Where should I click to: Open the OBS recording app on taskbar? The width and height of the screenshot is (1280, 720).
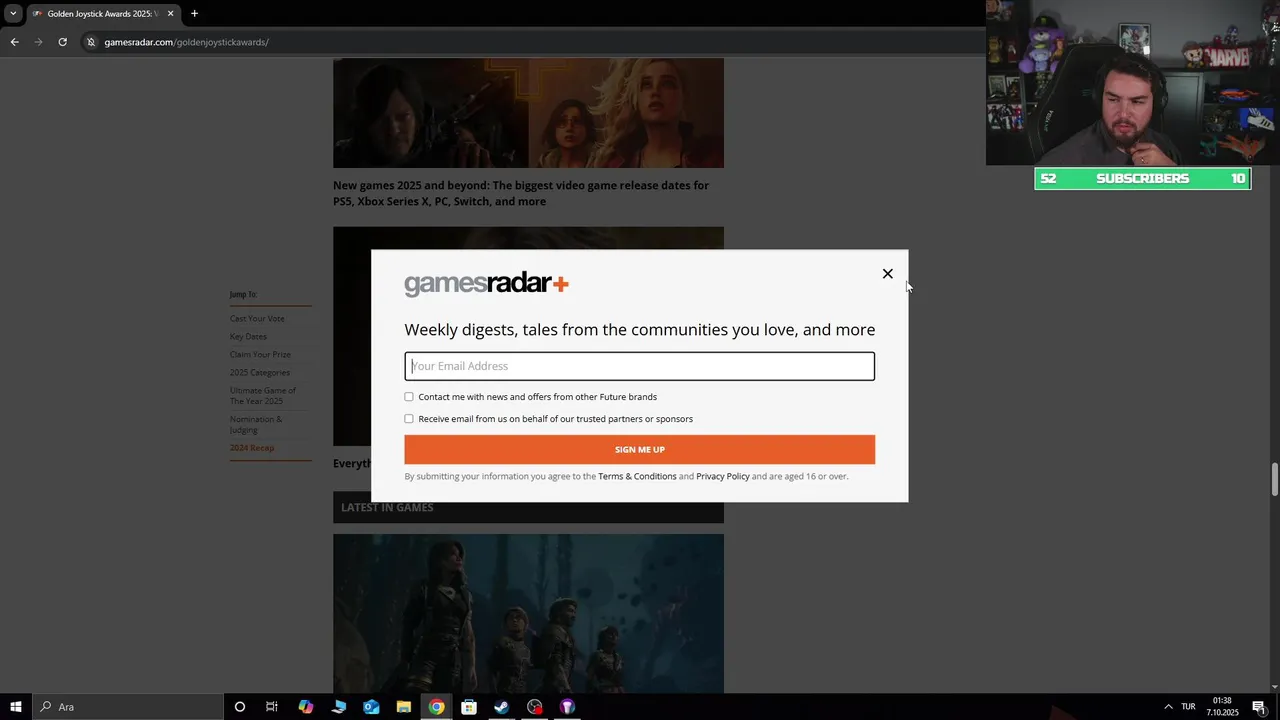tap(535, 707)
